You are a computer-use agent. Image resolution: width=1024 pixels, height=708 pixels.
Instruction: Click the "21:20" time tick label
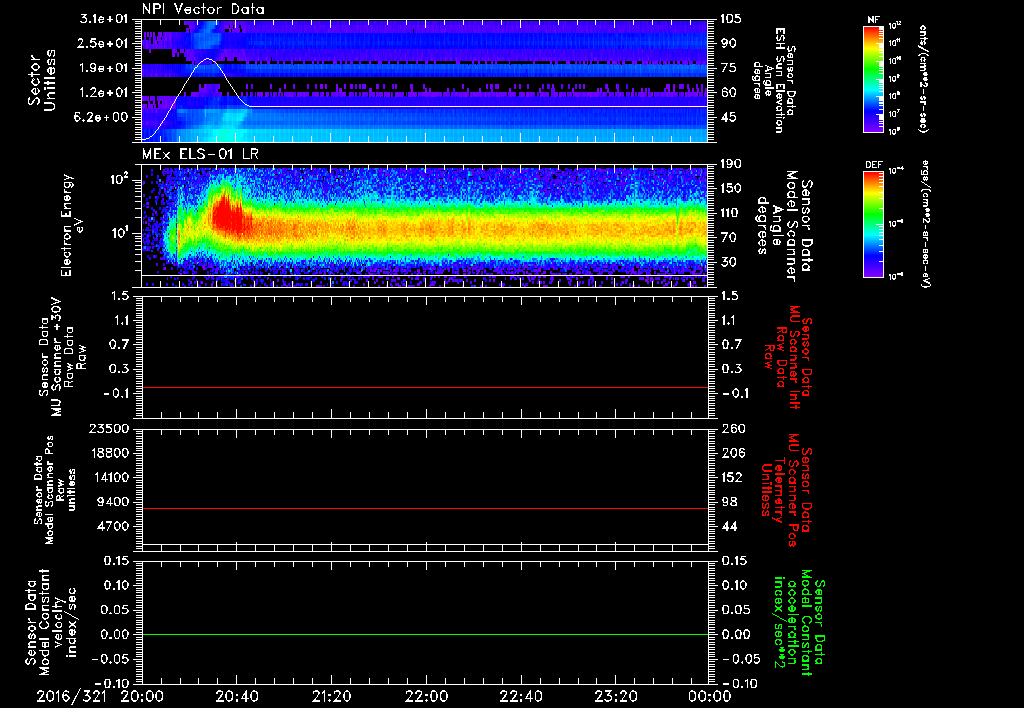point(332,696)
